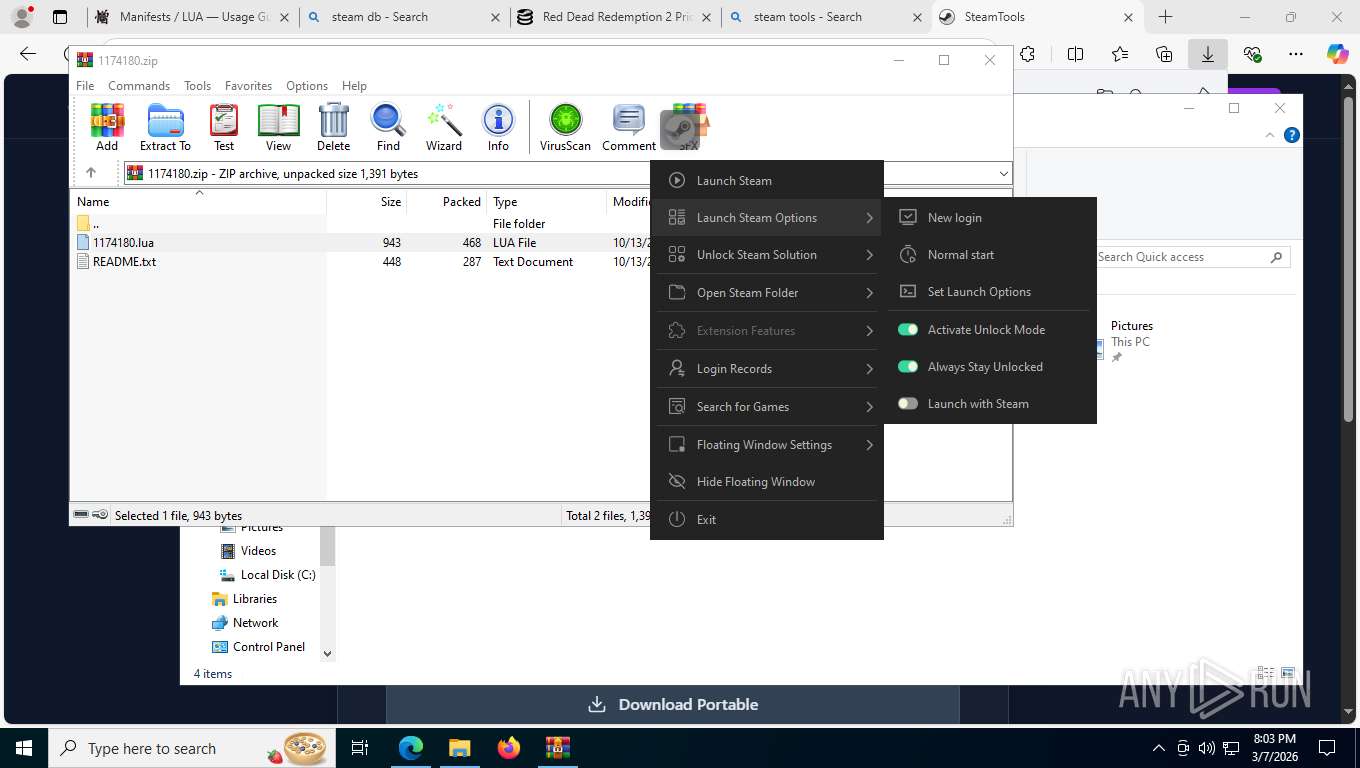1360x768 pixels.
Task: Open browser Favorites star icon
Action: (1119, 54)
